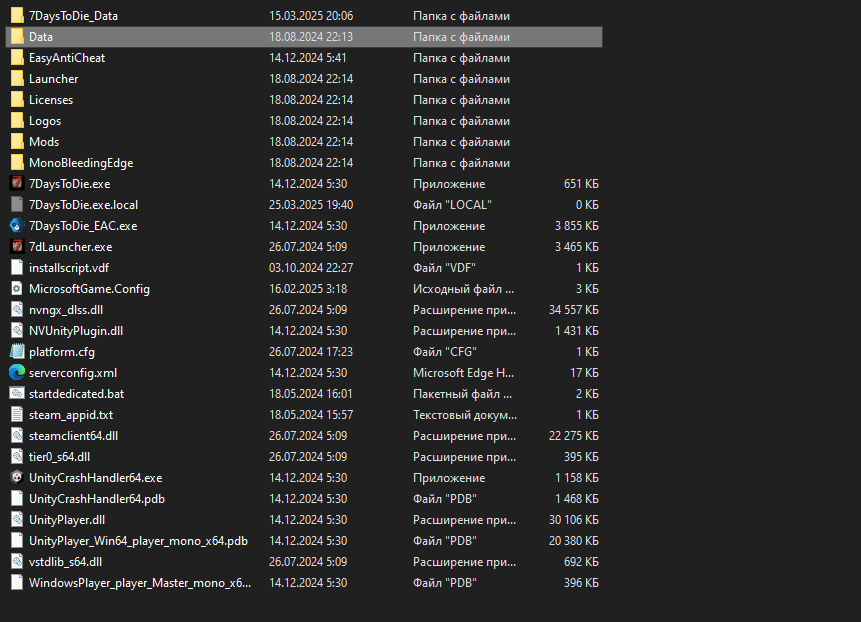Select the platform.cfg file name
861x622 pixels.
[x=62, y=352]
